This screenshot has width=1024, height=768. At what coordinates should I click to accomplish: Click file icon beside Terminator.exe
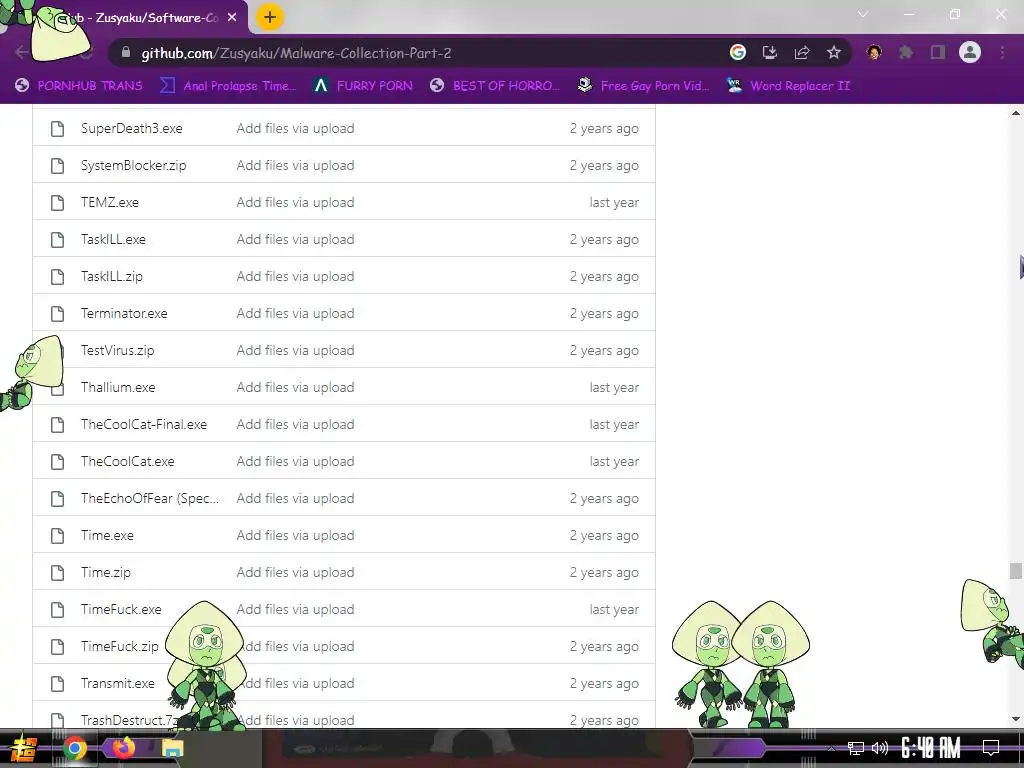pos(57,313)
